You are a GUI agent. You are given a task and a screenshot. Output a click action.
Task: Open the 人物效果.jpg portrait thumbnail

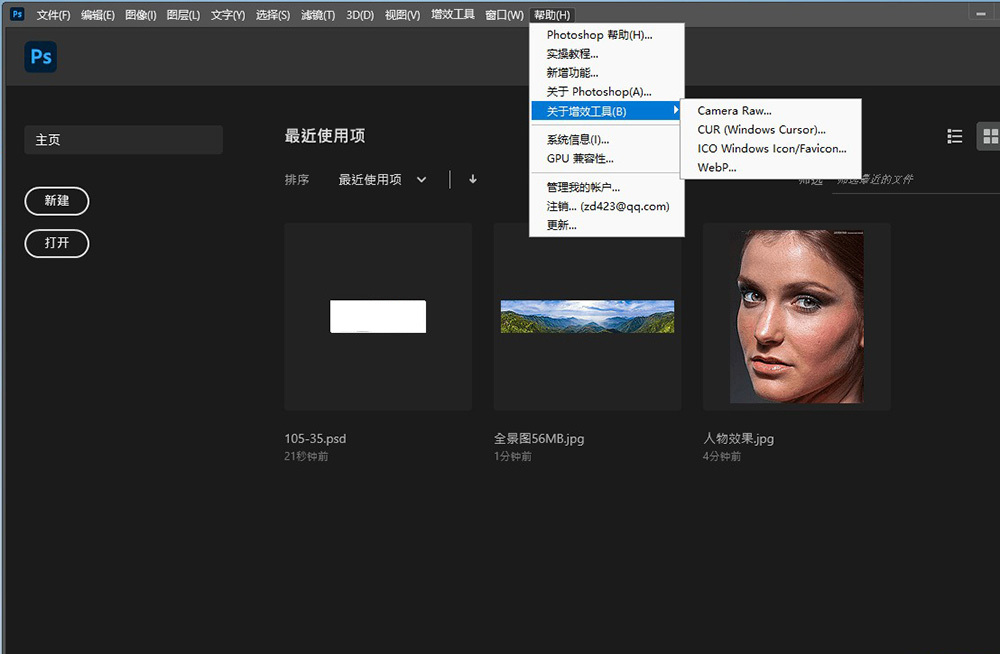(x=796, y=316)
